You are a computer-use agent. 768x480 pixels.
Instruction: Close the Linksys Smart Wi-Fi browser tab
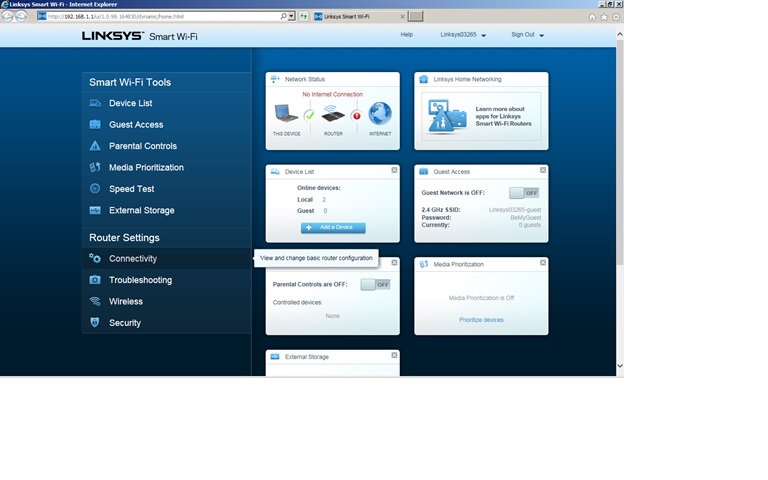403,17
